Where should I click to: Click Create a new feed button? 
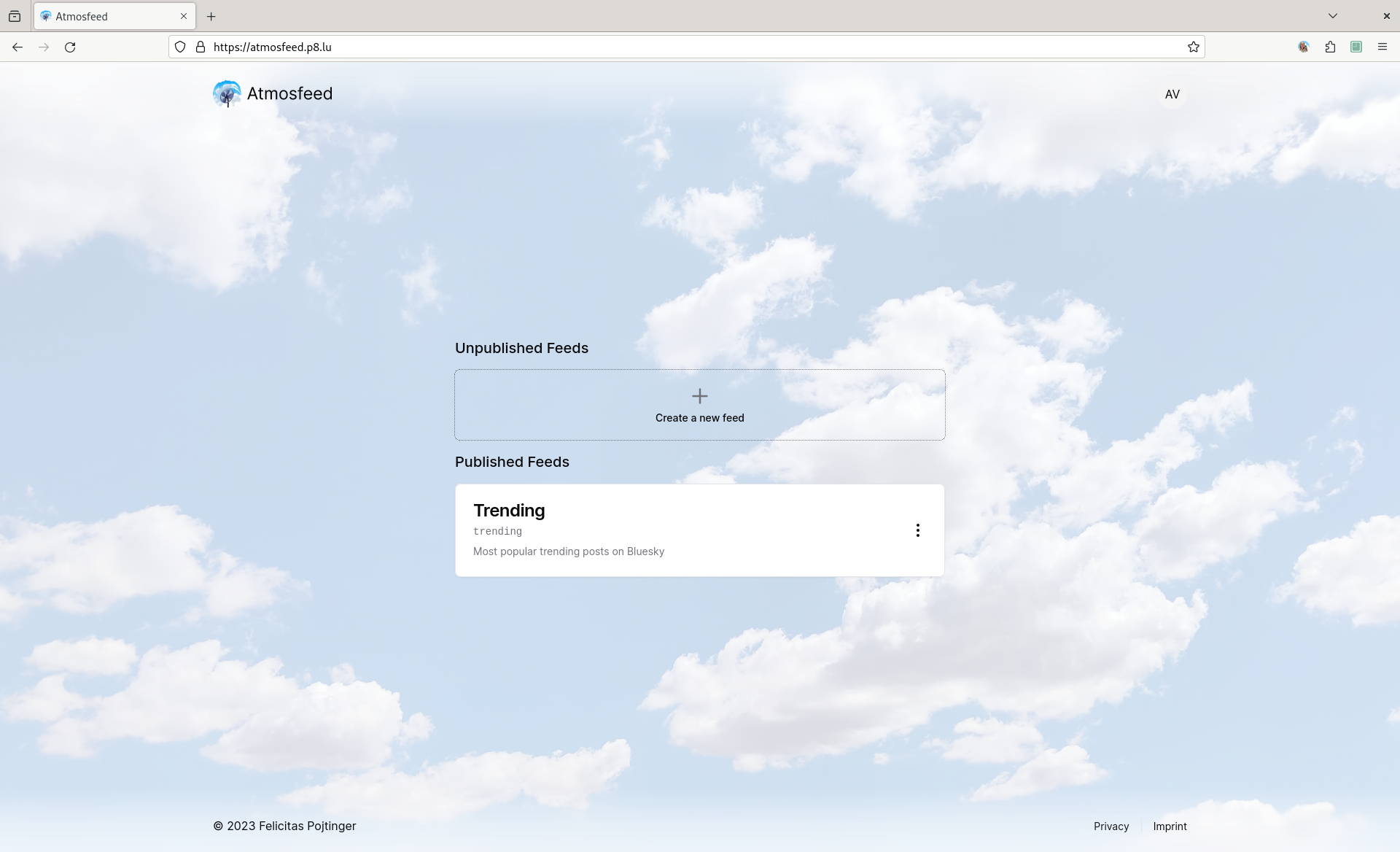(x=700, y=405)
